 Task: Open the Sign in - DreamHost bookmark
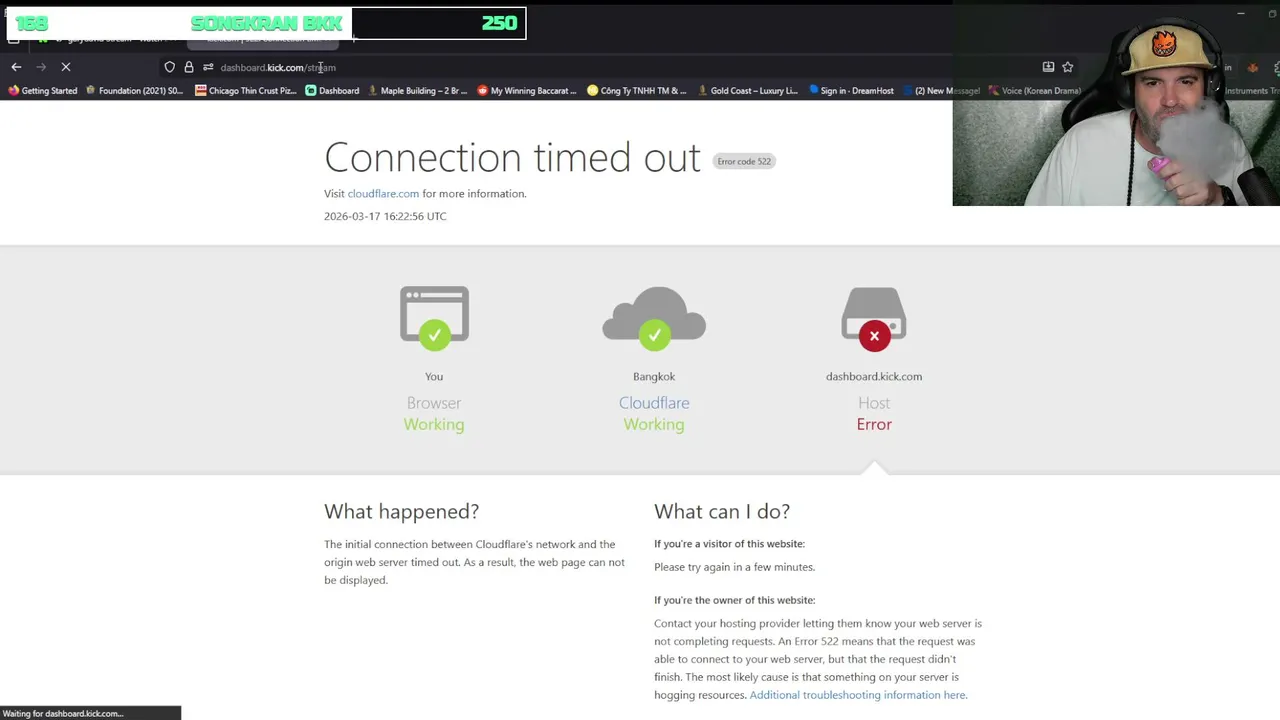851,91
